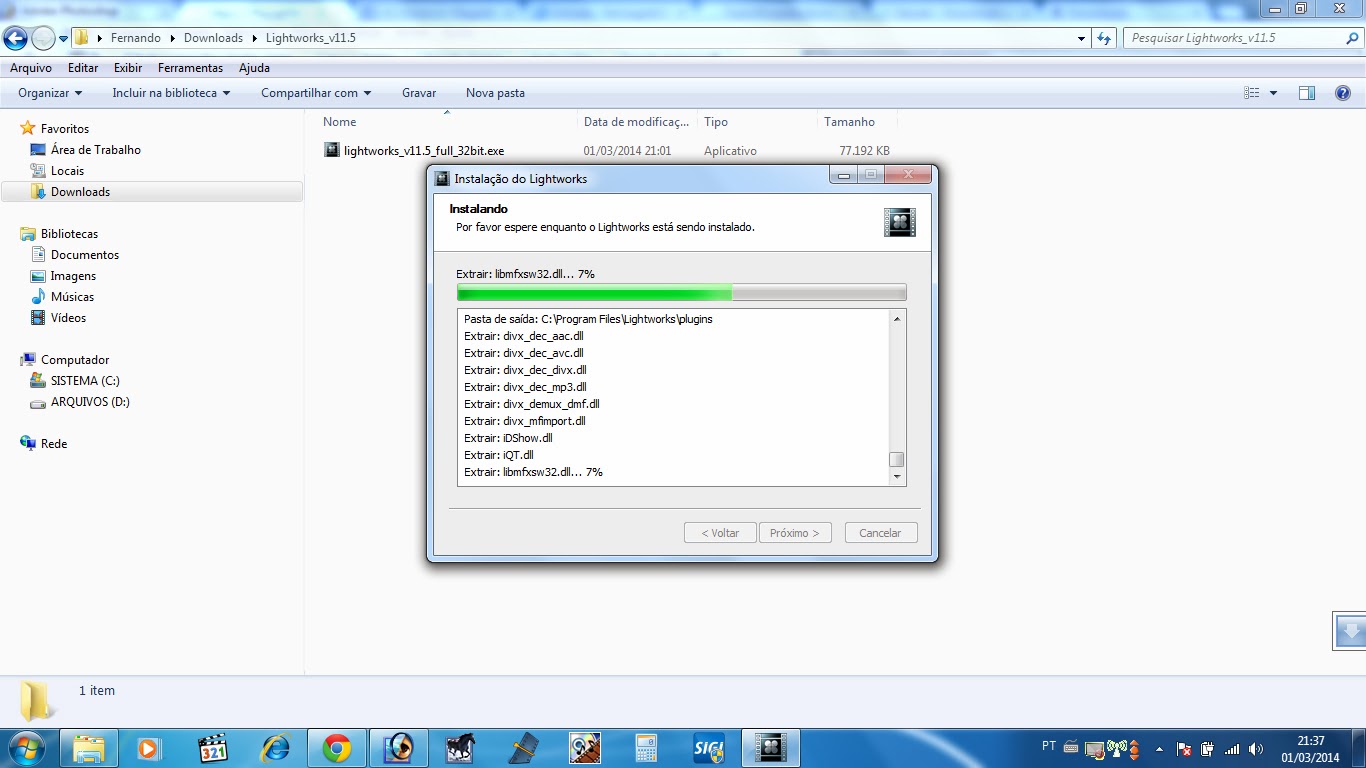Open Músicas library
The height and width of the screenshot is (768, 1366).
[72, 297]
